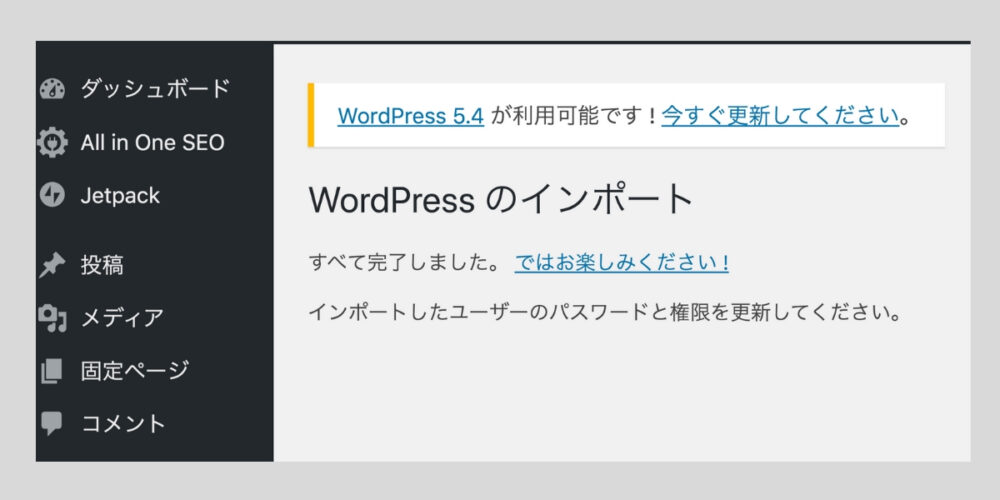Click the 今すぐ更新してください update link
This screenshot has height=500, width=1000.
(x=780, y=116)
